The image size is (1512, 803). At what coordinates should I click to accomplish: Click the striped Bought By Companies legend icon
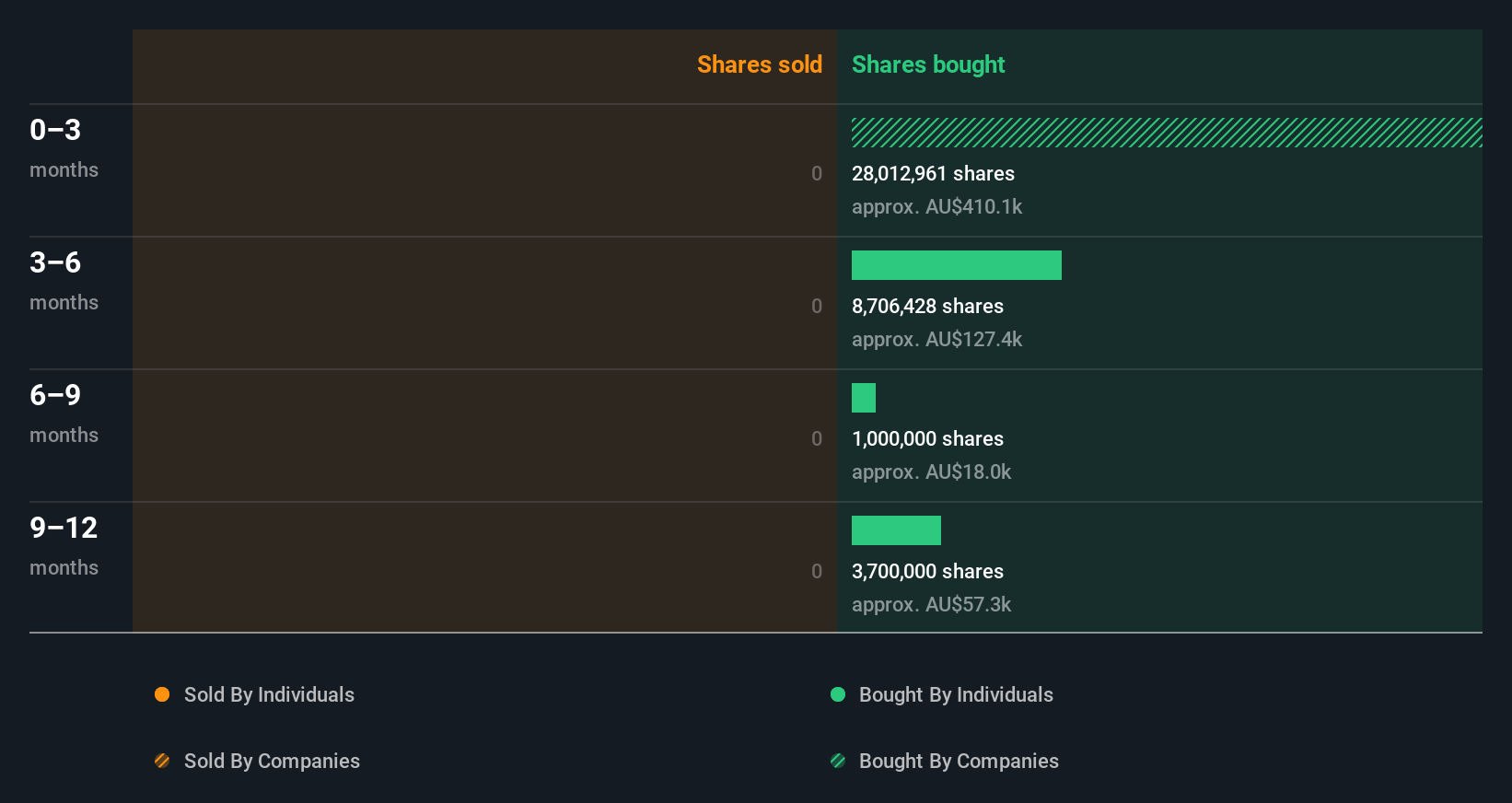tap(838, 761)
